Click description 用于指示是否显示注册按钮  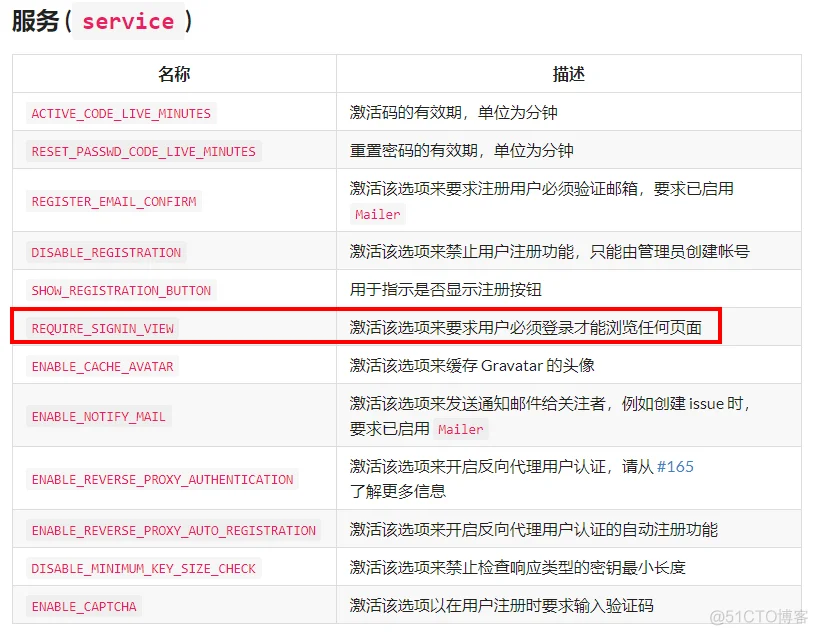446,289
